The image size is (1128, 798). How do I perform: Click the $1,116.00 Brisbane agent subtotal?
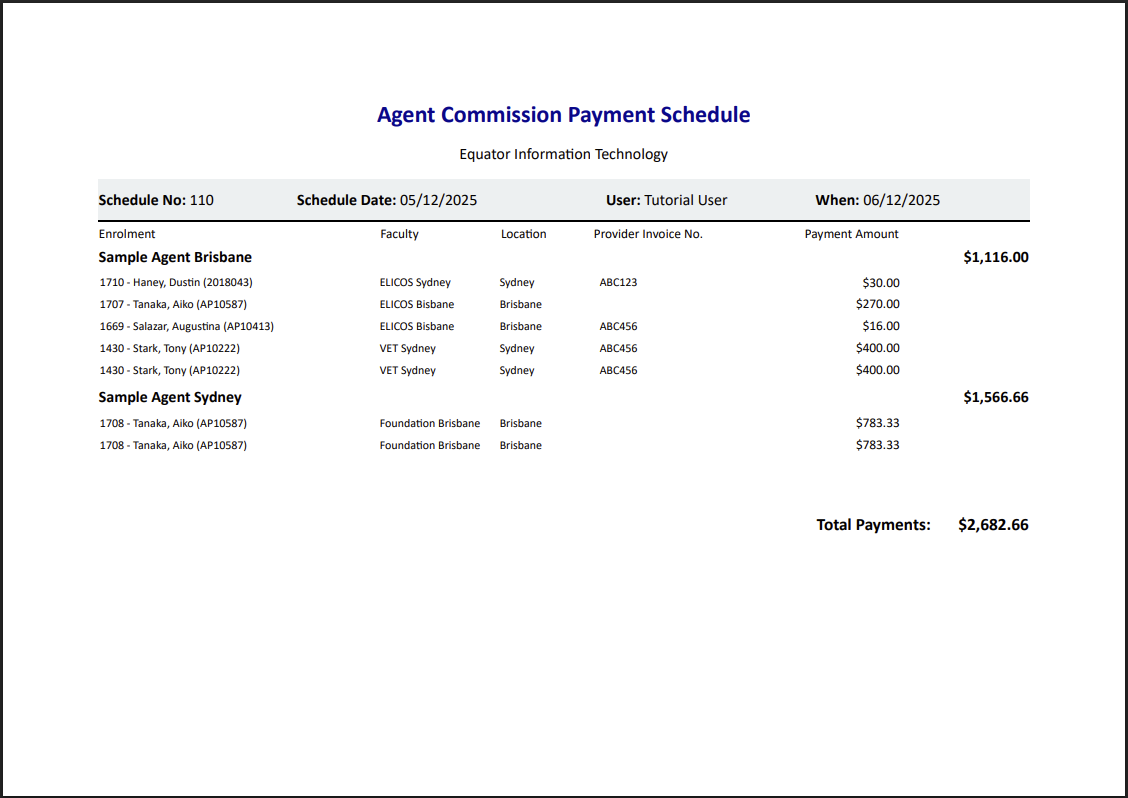point(995,257)
